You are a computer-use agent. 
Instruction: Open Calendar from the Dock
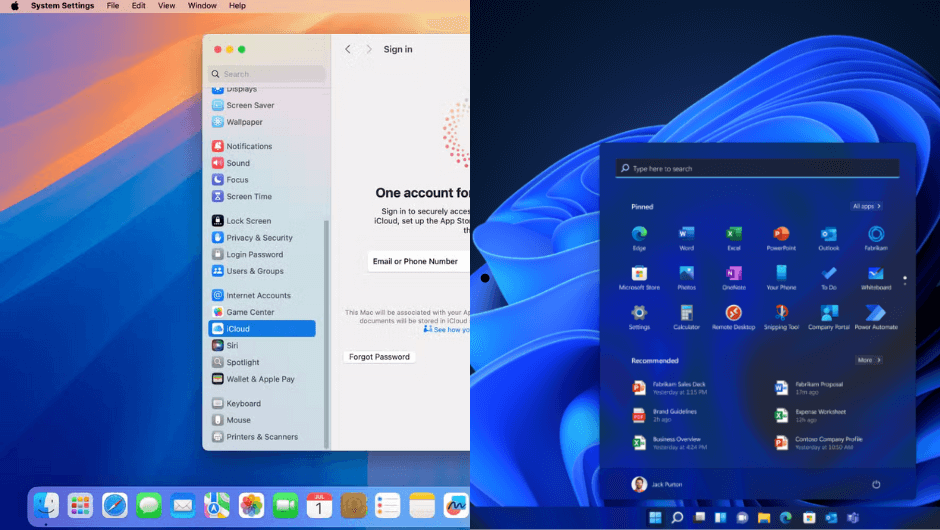pos(320,506)
